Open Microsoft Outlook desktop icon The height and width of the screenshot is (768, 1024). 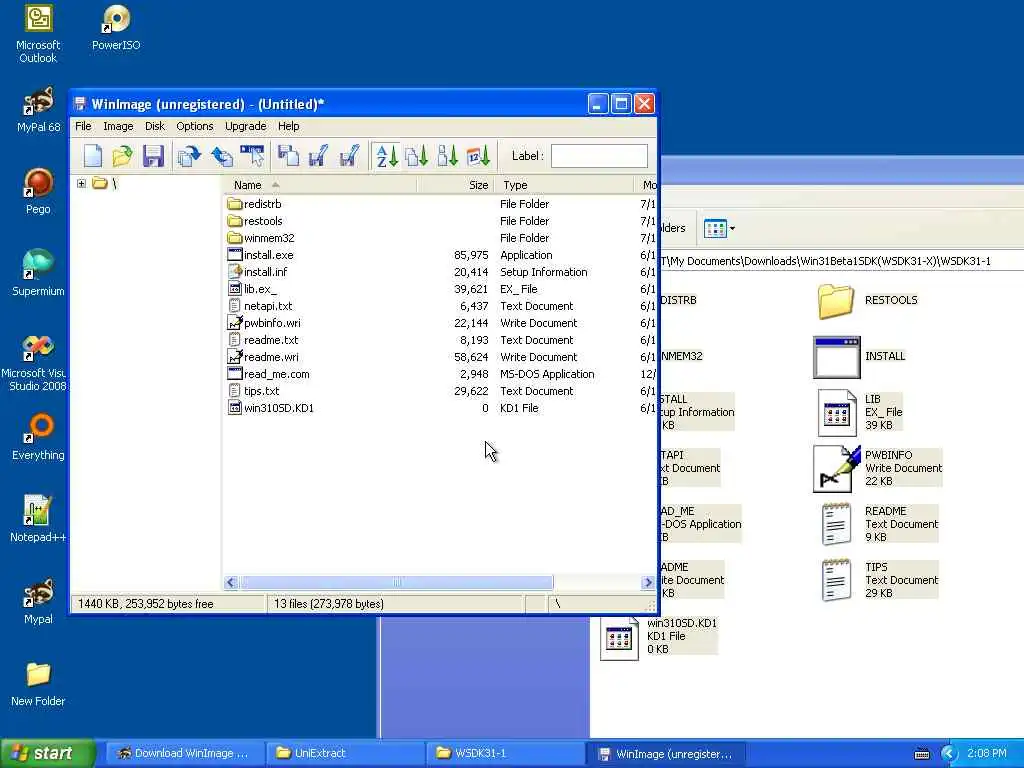point(38,34)
